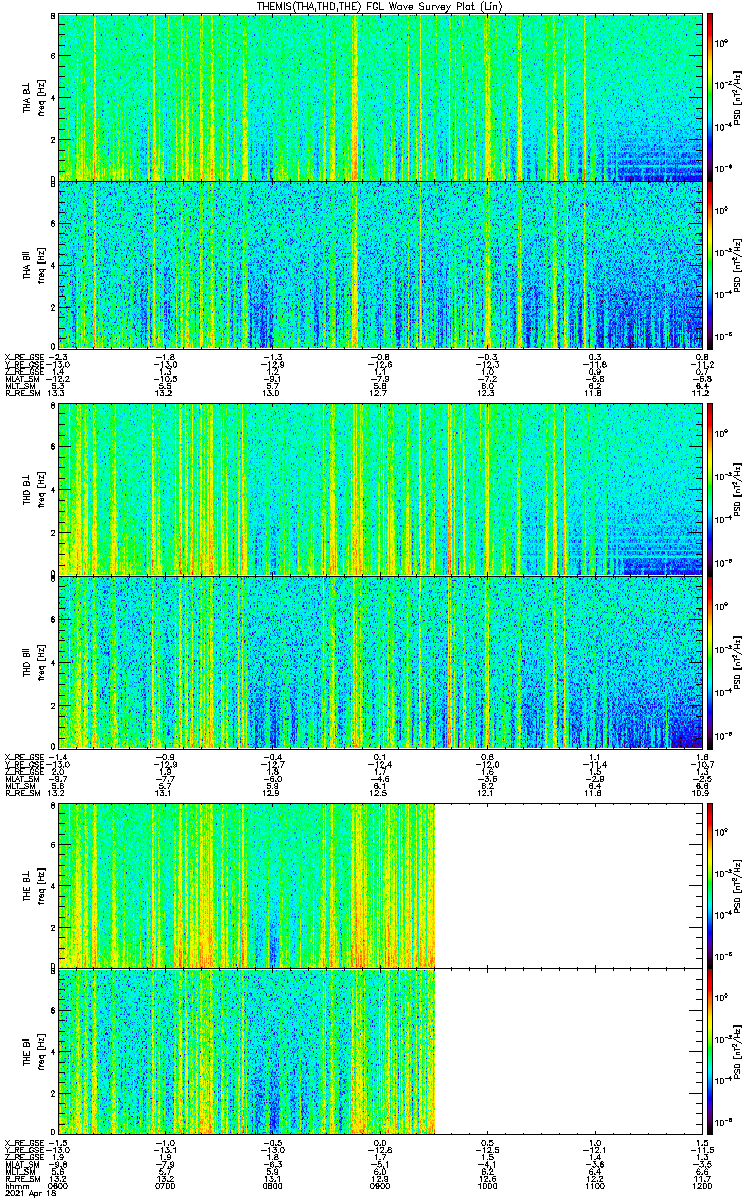The height and width of the screenshot is (1200, 750).
Task: Click the 'THA B⊥ freq [Hz]' axis label
Action: (34, 98)
